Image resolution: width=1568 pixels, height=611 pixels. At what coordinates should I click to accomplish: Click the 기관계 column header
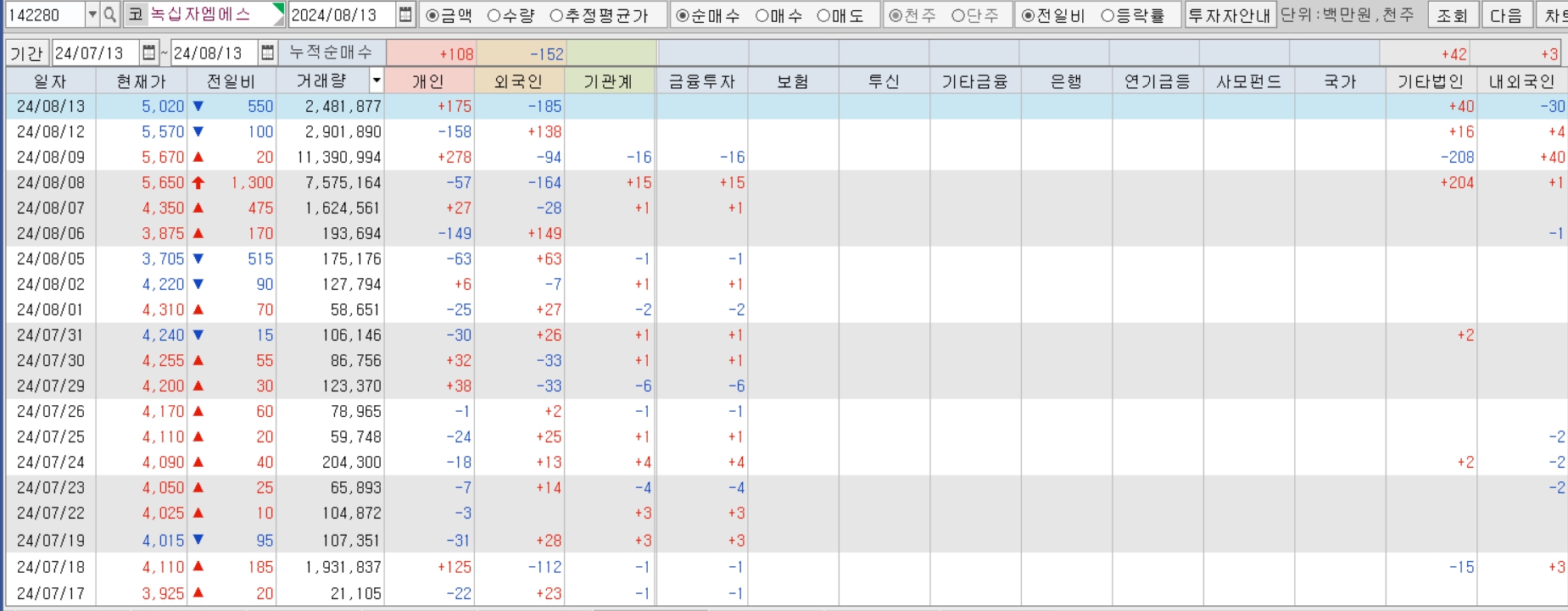pos(609,81)
